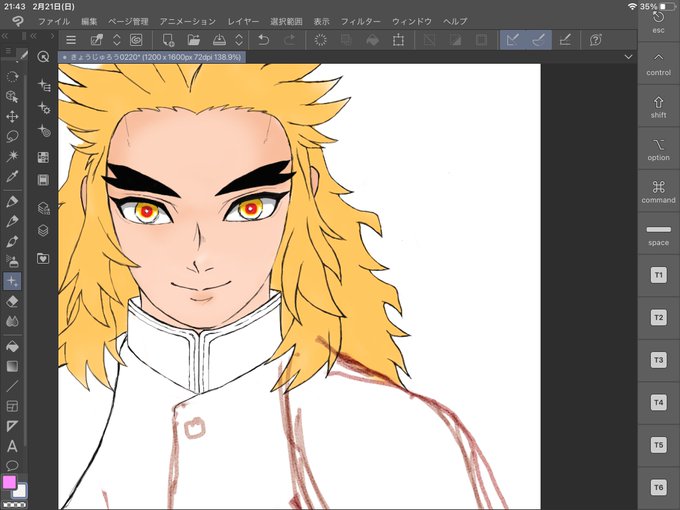
Task: Click the Clear (dotted circle) icon
Action: coord(320,40)
